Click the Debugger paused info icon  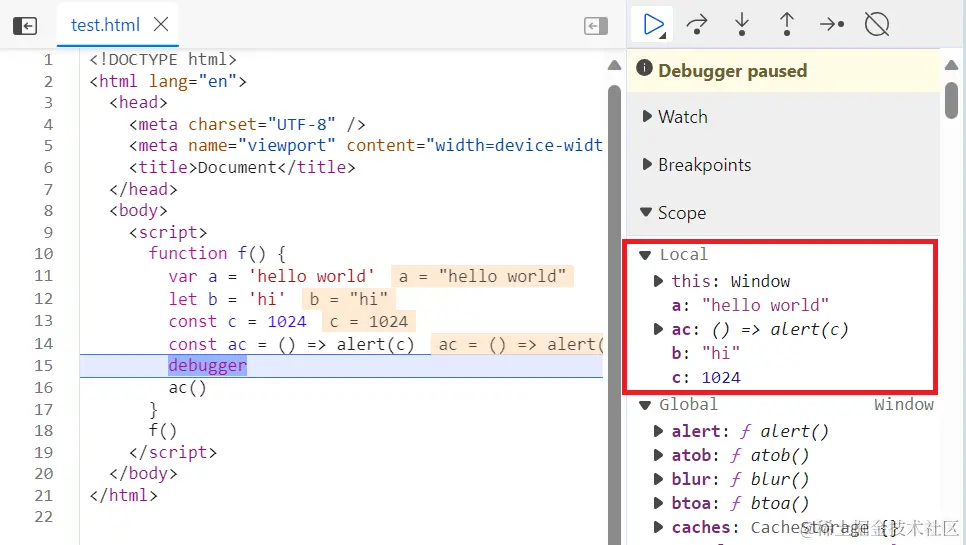click(644, 68)
